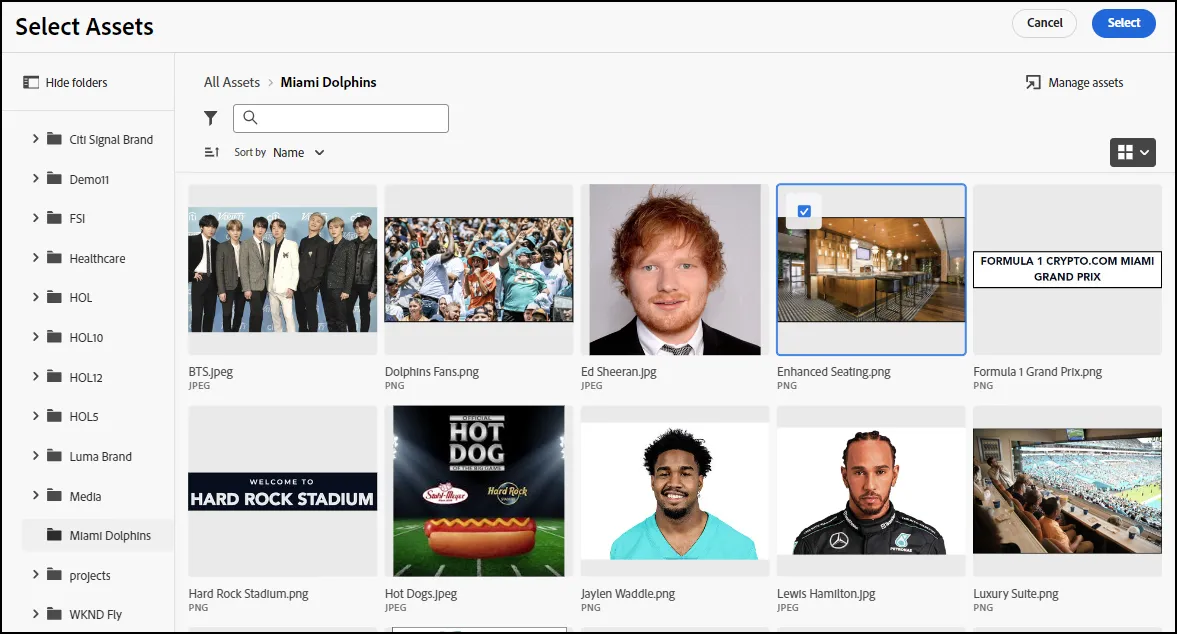
Task: Click the filter funnel icon
Action: tap(211, 118)
